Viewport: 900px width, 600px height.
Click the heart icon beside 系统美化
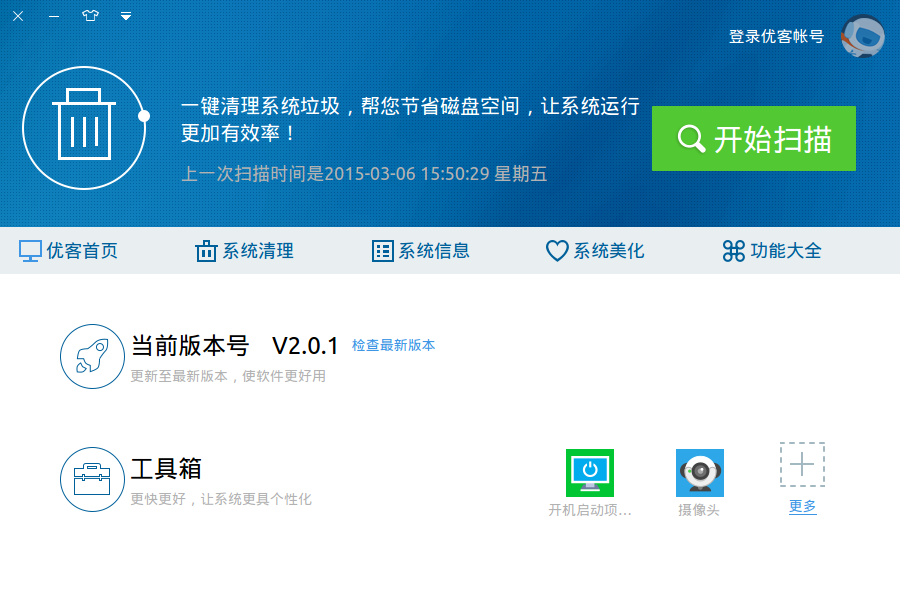click(x=557, y=251)
